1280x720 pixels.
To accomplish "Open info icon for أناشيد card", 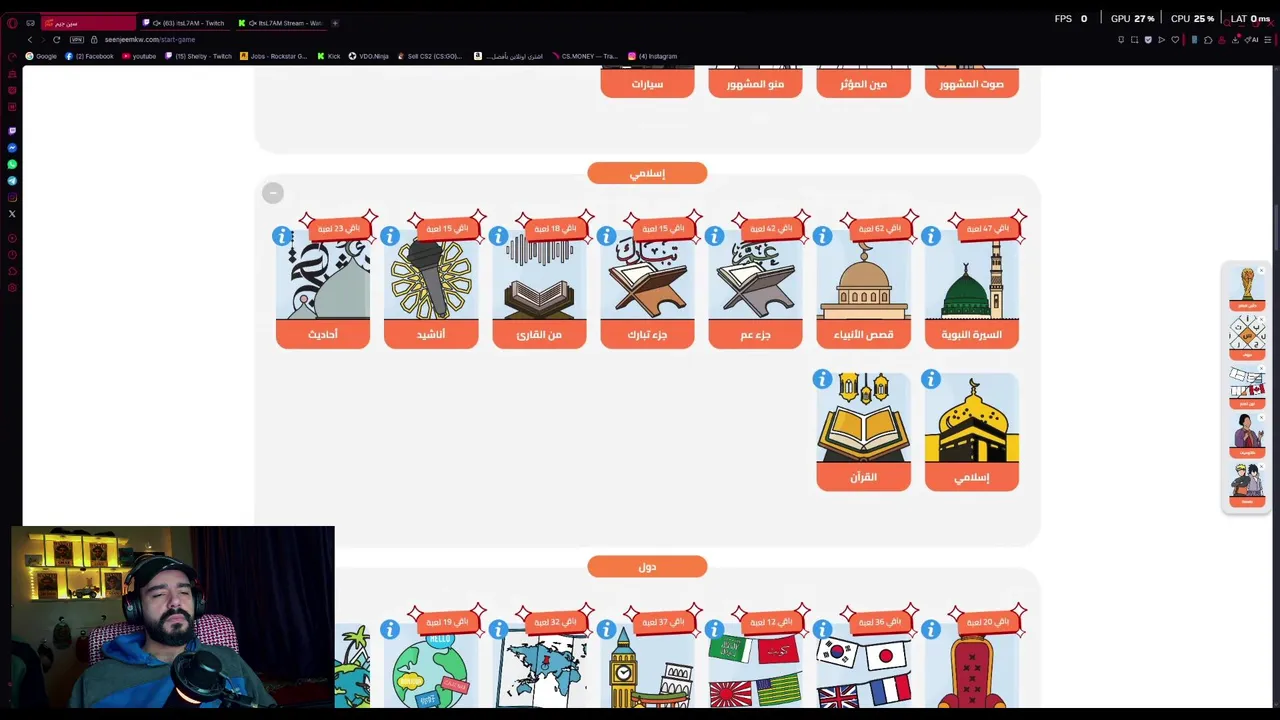I will pos(390,236).
